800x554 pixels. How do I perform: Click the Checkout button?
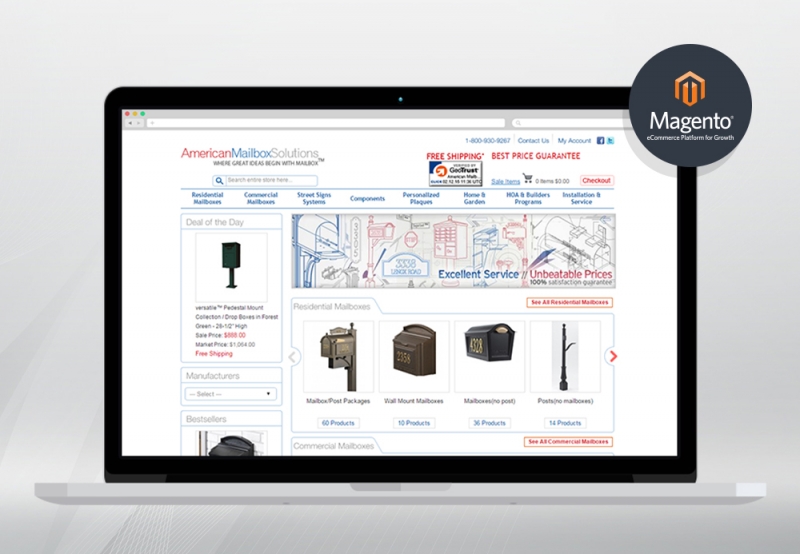(596, 181)
